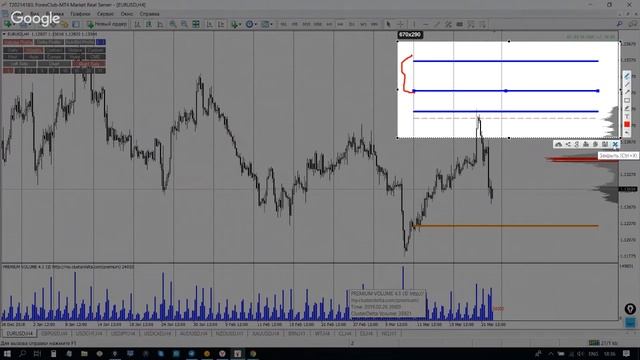Choose the cursor arrow tool
The width and height of the screenshot is (640, 360).
[x=389, y=24]
